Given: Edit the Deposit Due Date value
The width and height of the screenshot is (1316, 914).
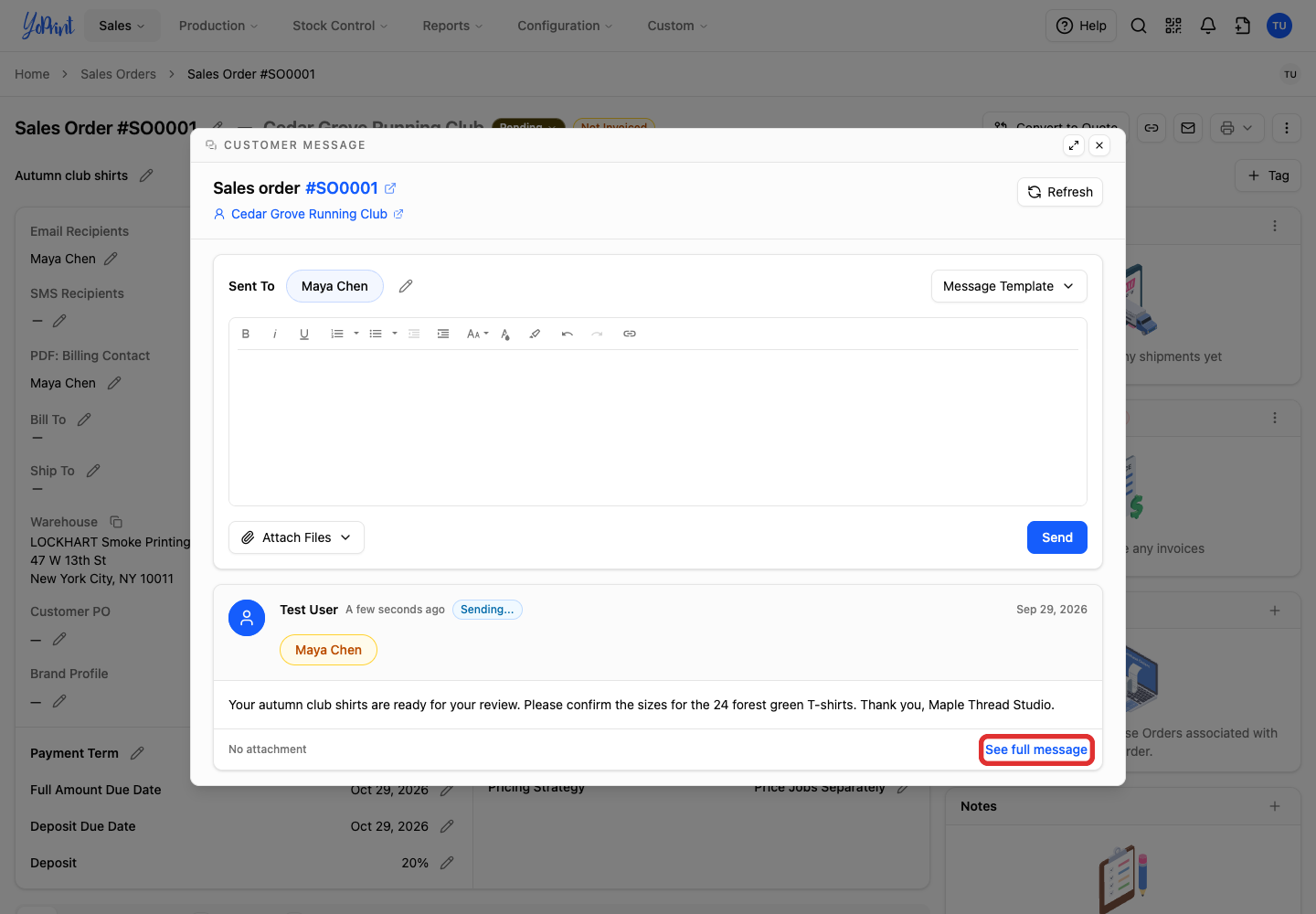Looking at the screenshot, I should (x=447, y=826).
